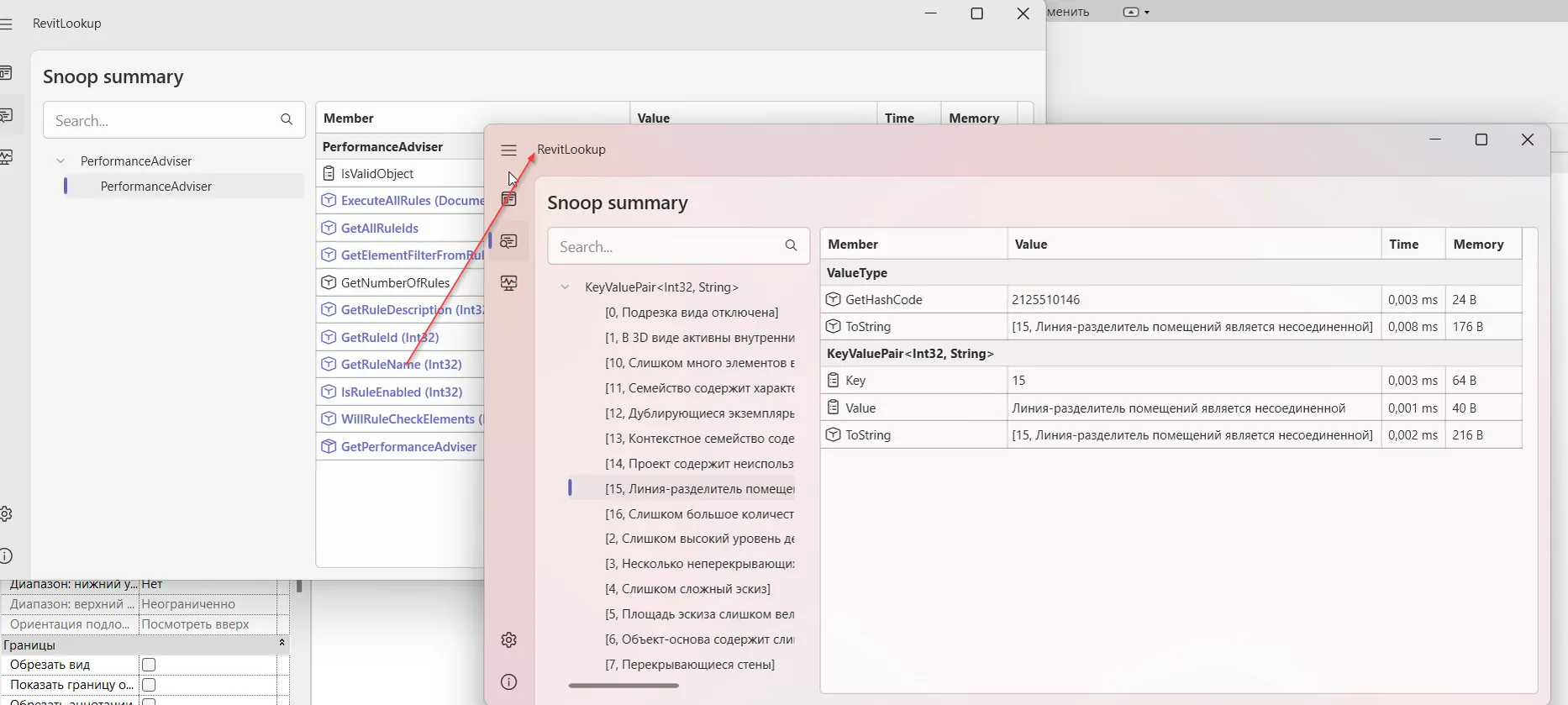
Task: Sort by Member column in back window
Action: click(x=472, y=118)
